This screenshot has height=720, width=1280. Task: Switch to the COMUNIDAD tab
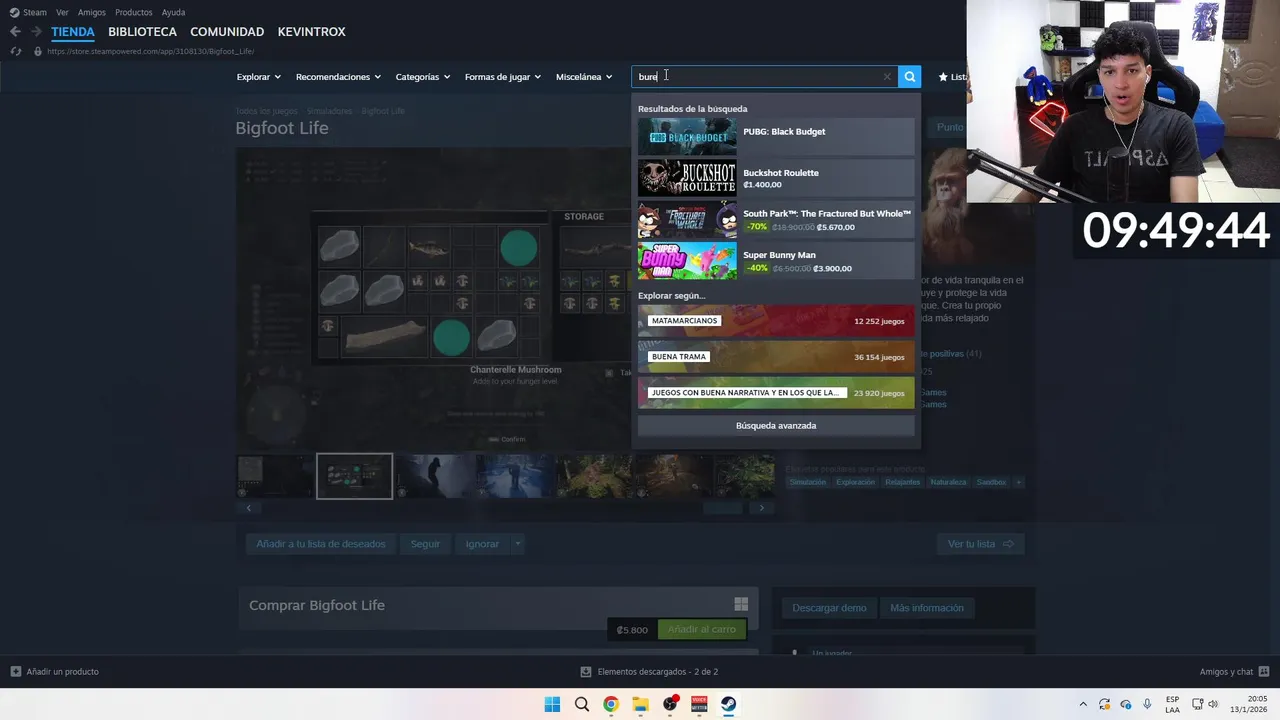coord(227,32)
